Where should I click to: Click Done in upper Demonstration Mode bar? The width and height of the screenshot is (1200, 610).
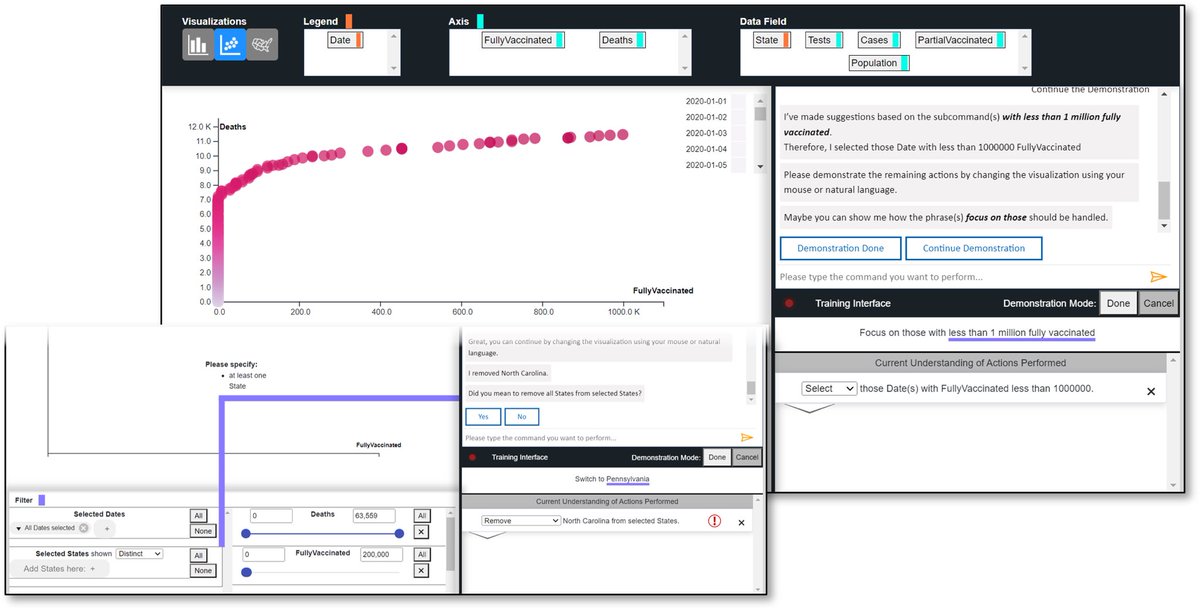click(1118, 303)
